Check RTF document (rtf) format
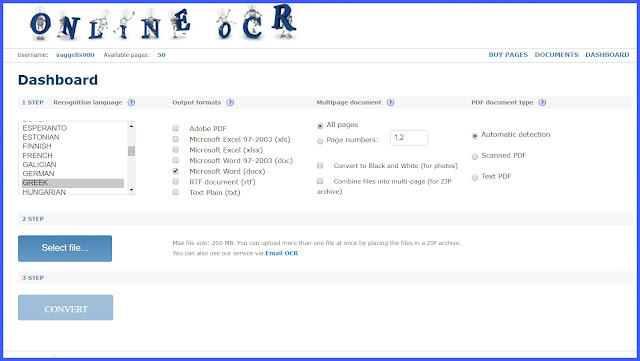640x361 pixels. (x=176, y=181)
